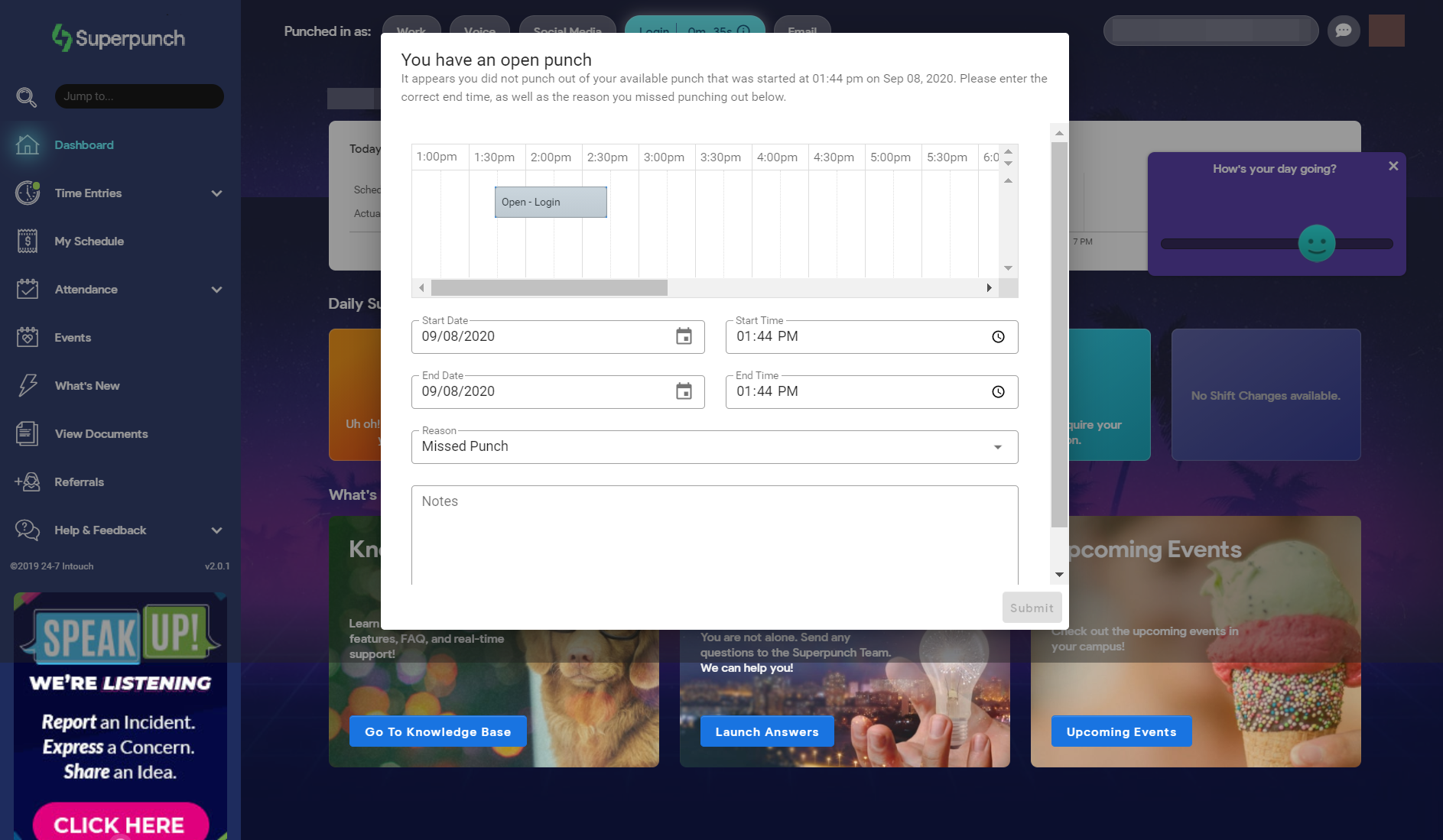Click the sidebar search magnifier icon
This screenshot has height=840, width=1443.
point(27,97)
